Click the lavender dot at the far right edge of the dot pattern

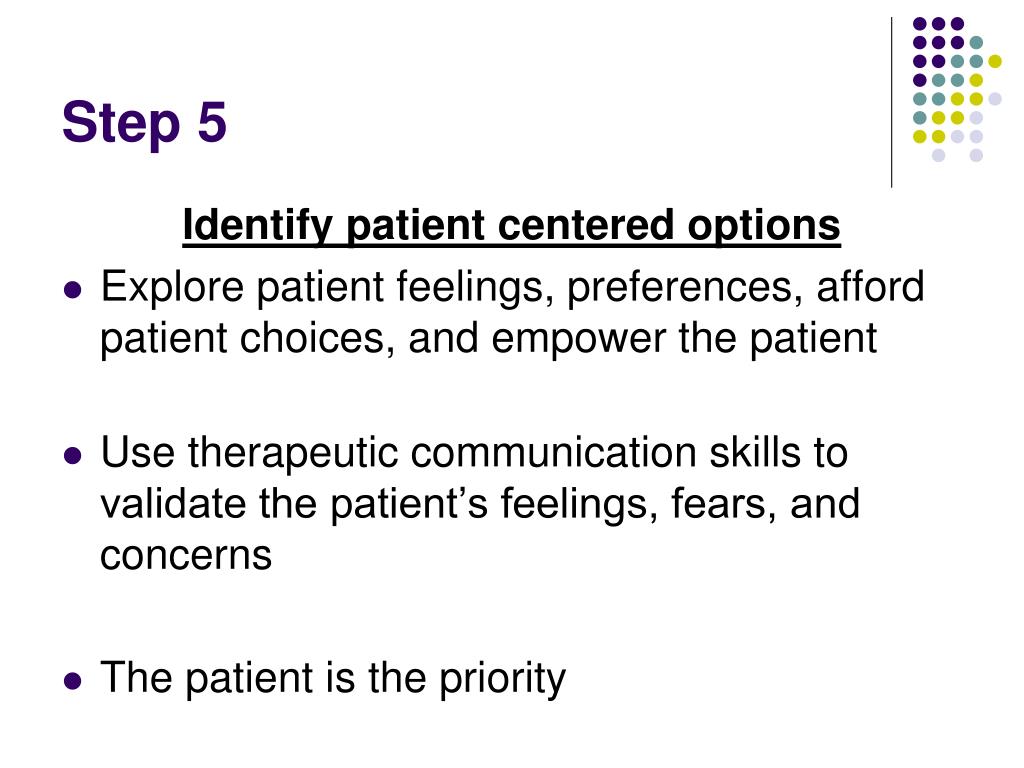point(995,99)
